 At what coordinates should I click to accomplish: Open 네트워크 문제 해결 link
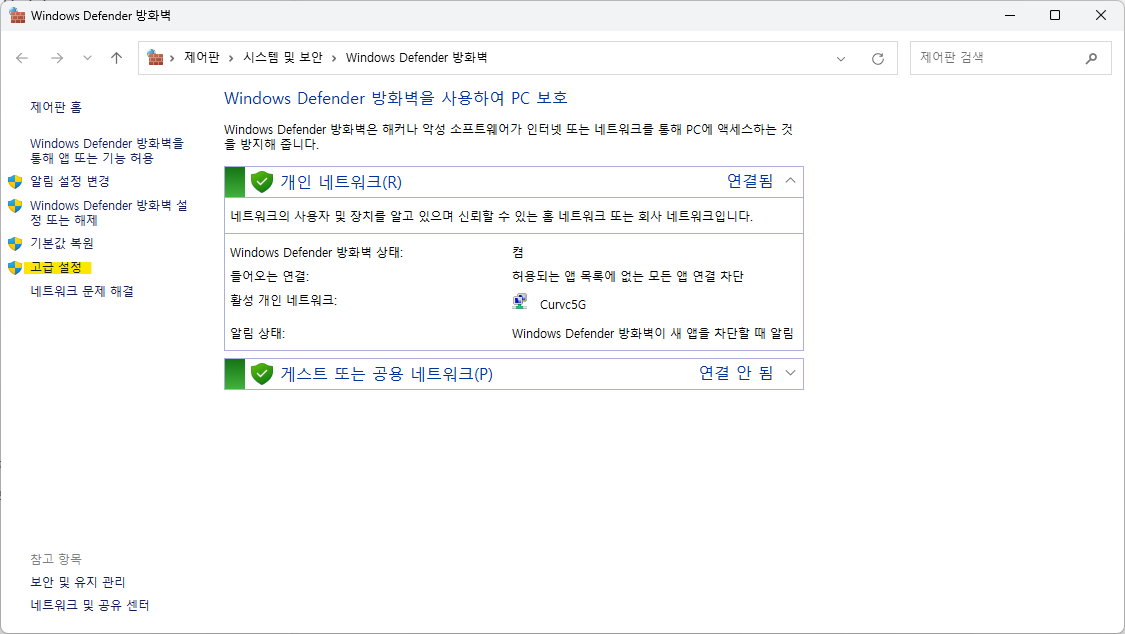coord(82,291)
